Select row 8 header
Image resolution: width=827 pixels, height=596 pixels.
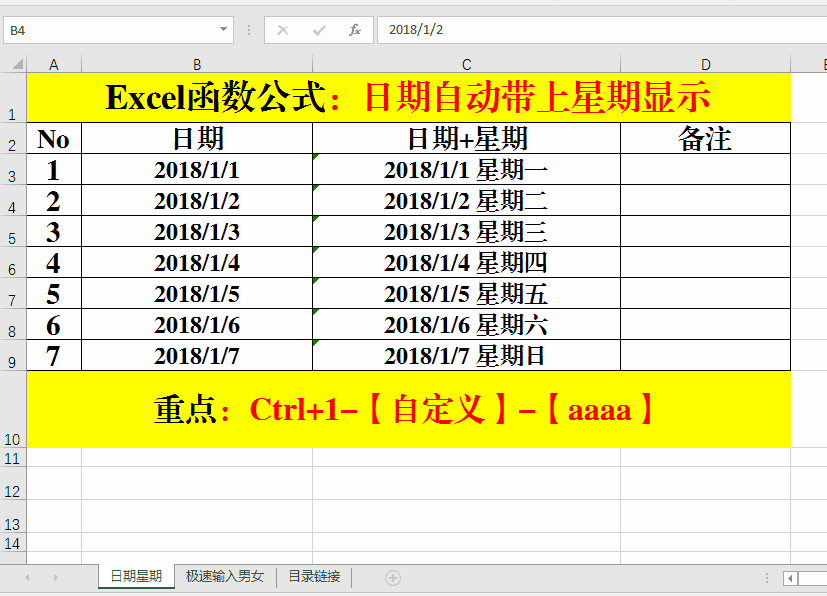coord(13,324)
